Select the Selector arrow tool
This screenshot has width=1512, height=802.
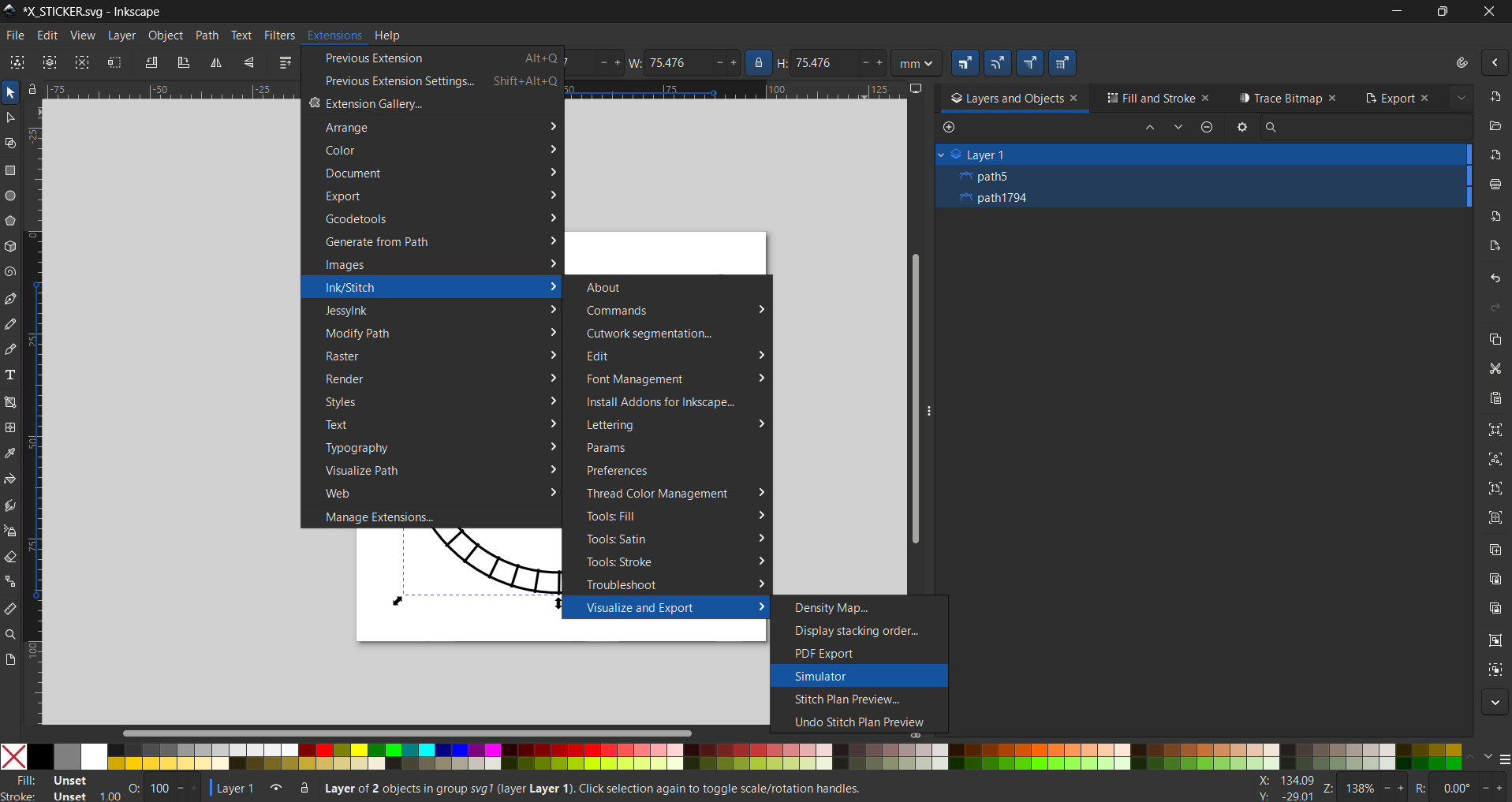[10, 93]
